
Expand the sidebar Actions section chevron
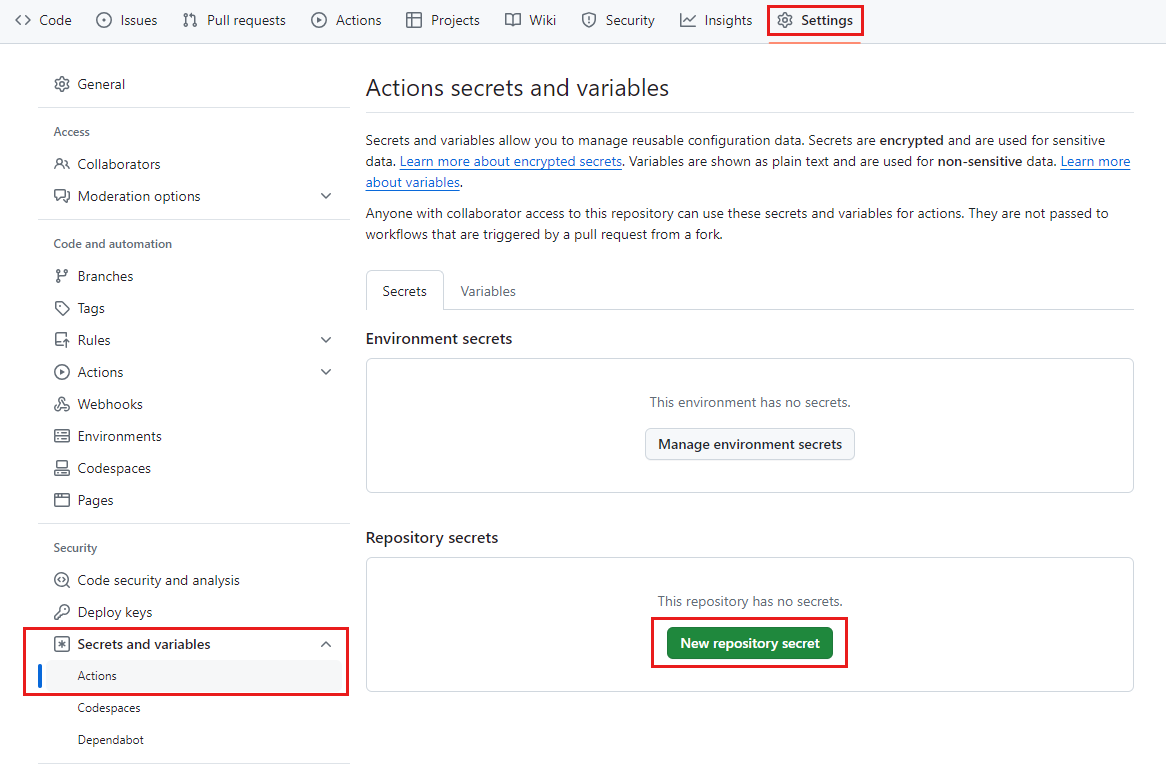(326, 372)
